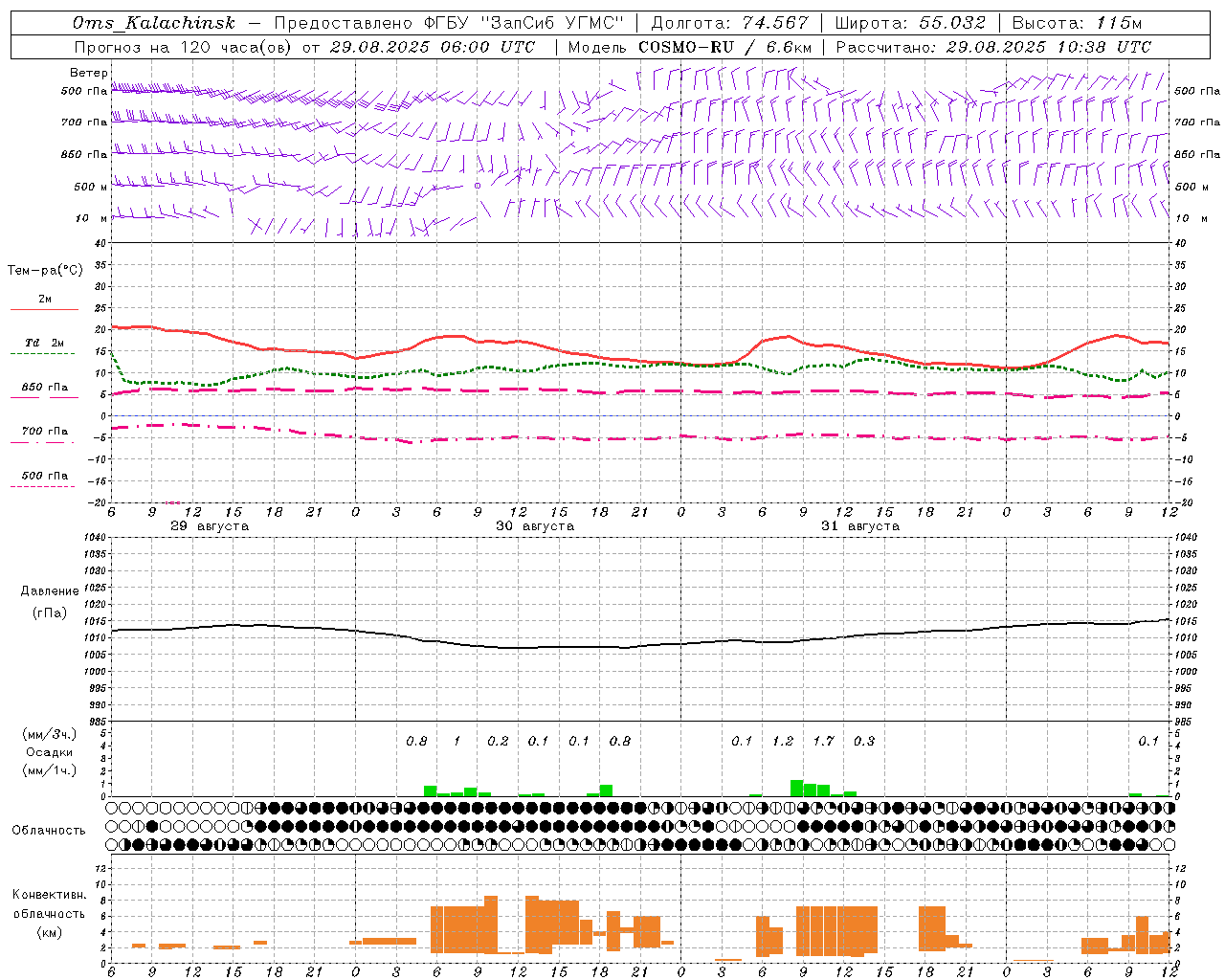Click the (мм/3ч.) precipitation unit label
The image size is (1225, 980).
coord(50,735)
